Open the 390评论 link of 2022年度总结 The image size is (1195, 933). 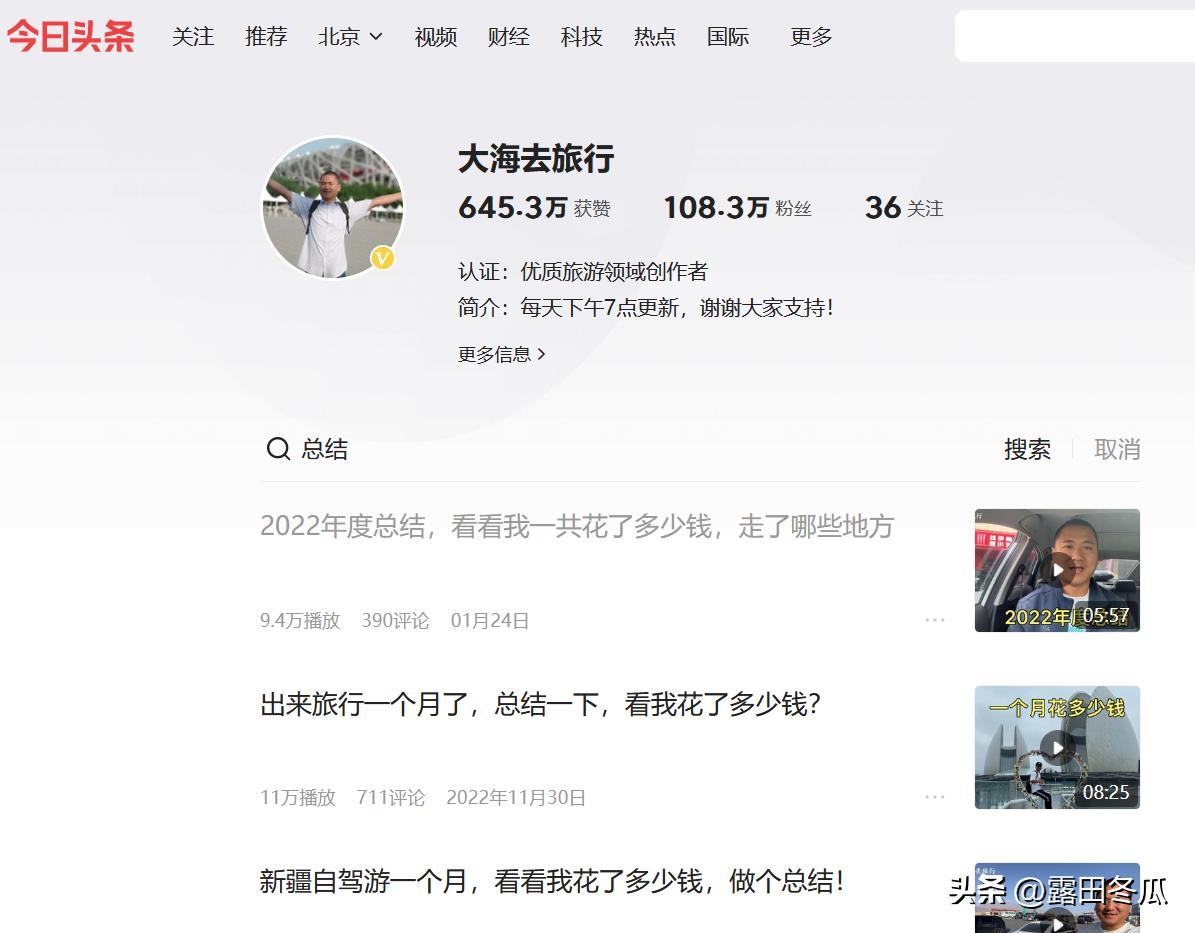click(x=396, y=620)
